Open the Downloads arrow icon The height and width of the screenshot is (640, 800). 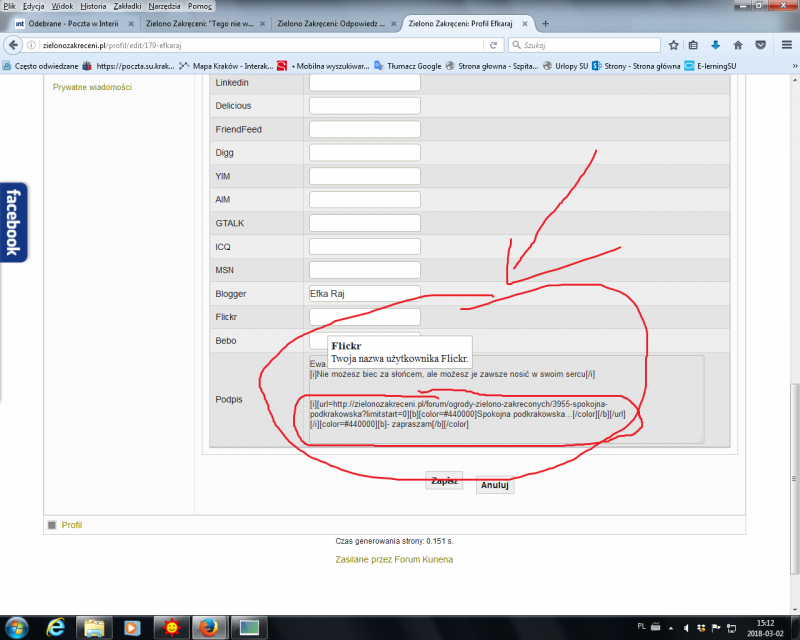[x=715, y=45]
